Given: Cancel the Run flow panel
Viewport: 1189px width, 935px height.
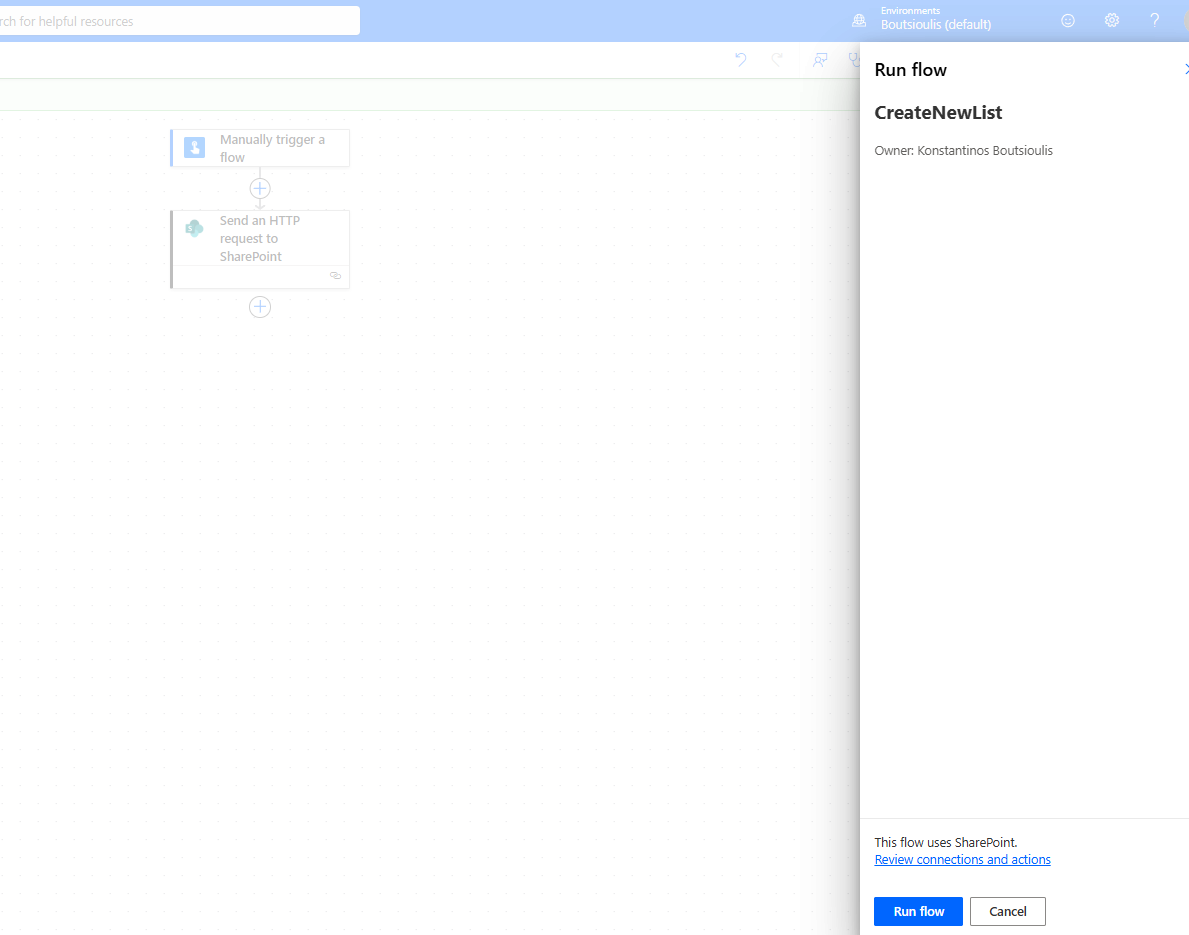Looking at the screenshot, I should (x=1007, y=911).
